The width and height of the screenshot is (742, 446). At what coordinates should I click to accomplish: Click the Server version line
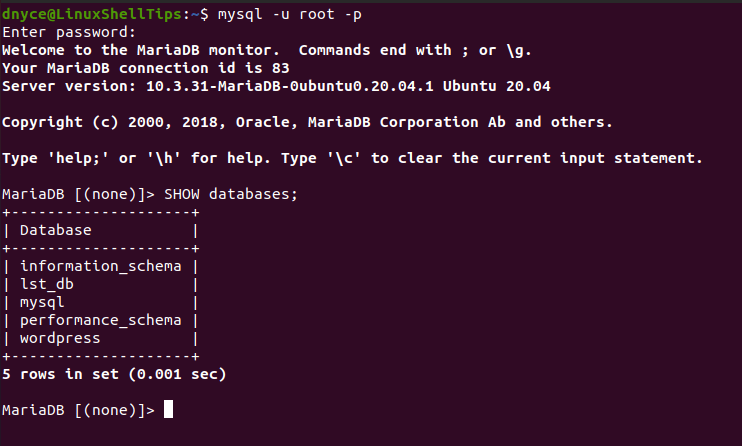(276, 86)
